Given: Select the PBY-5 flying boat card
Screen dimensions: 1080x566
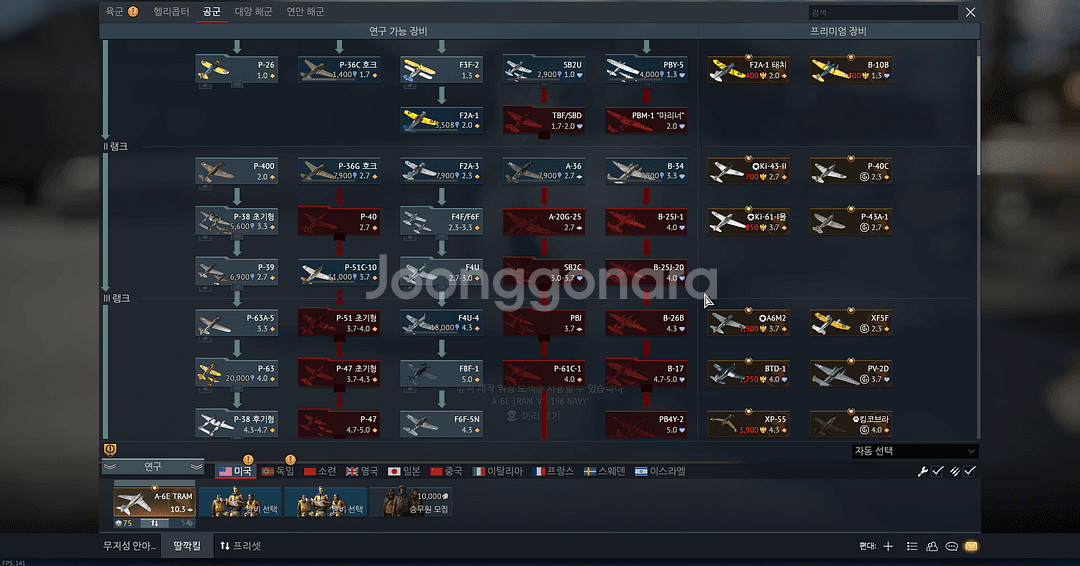Looking at the screenshot, I should (x=646, y=70).
